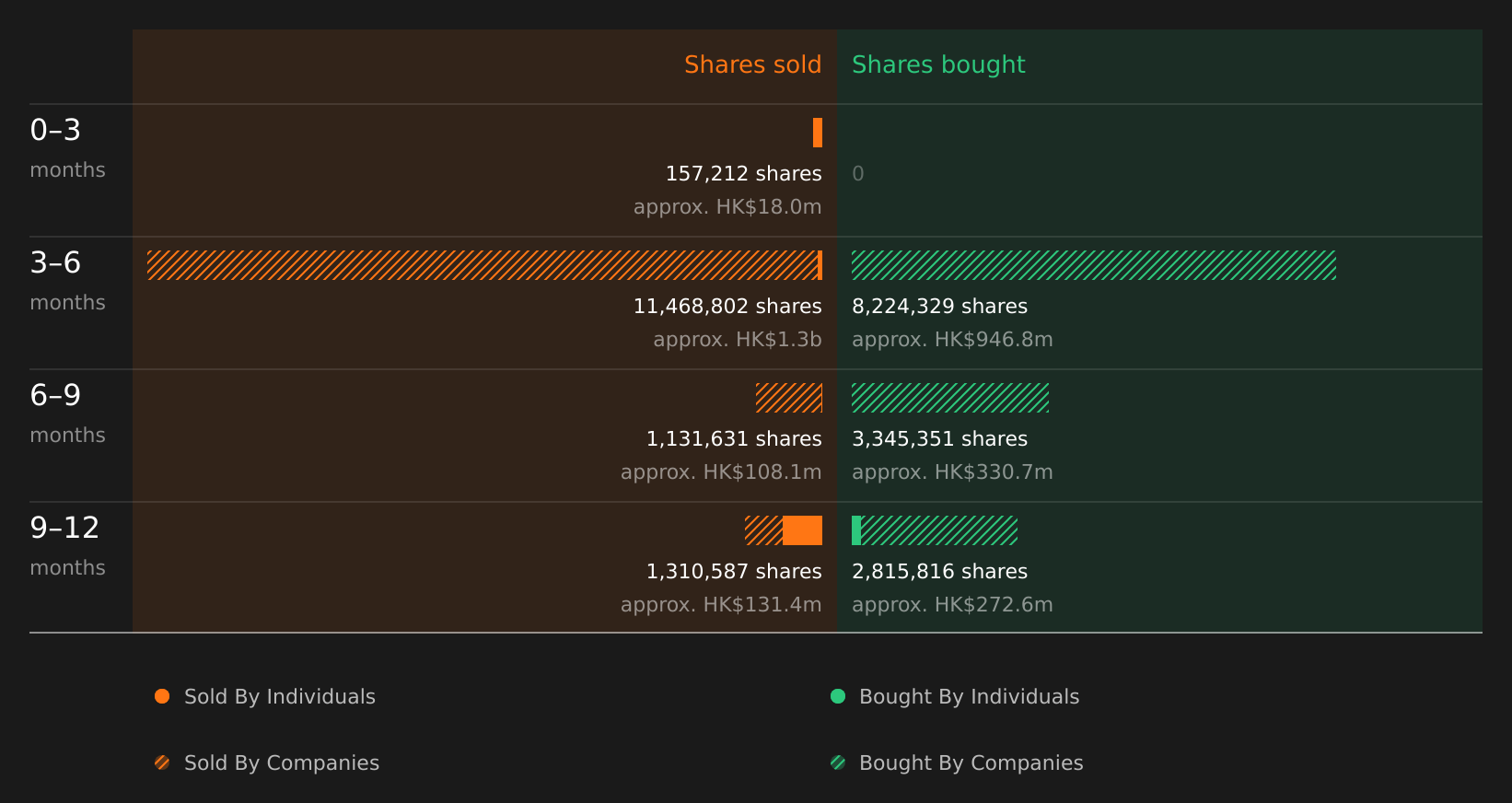Click 'approx. HK$946.8m' text
The width and height of the screenshot is (1512, 803).
point(952,339)
